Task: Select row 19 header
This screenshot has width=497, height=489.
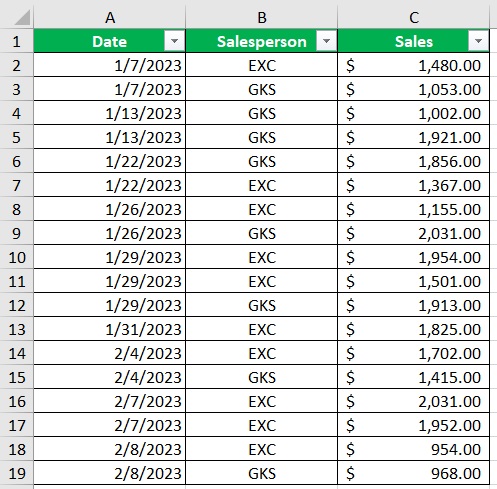Action: [x=16, y=473]
